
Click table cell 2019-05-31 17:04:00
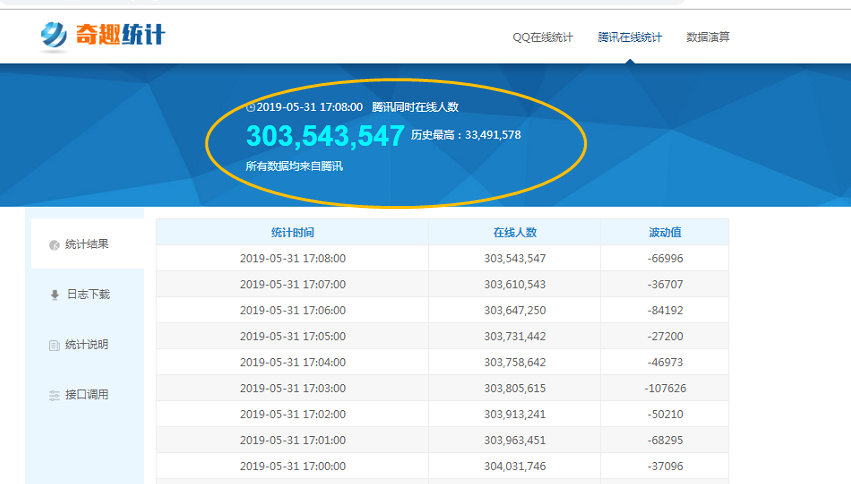tap(293, 362)
